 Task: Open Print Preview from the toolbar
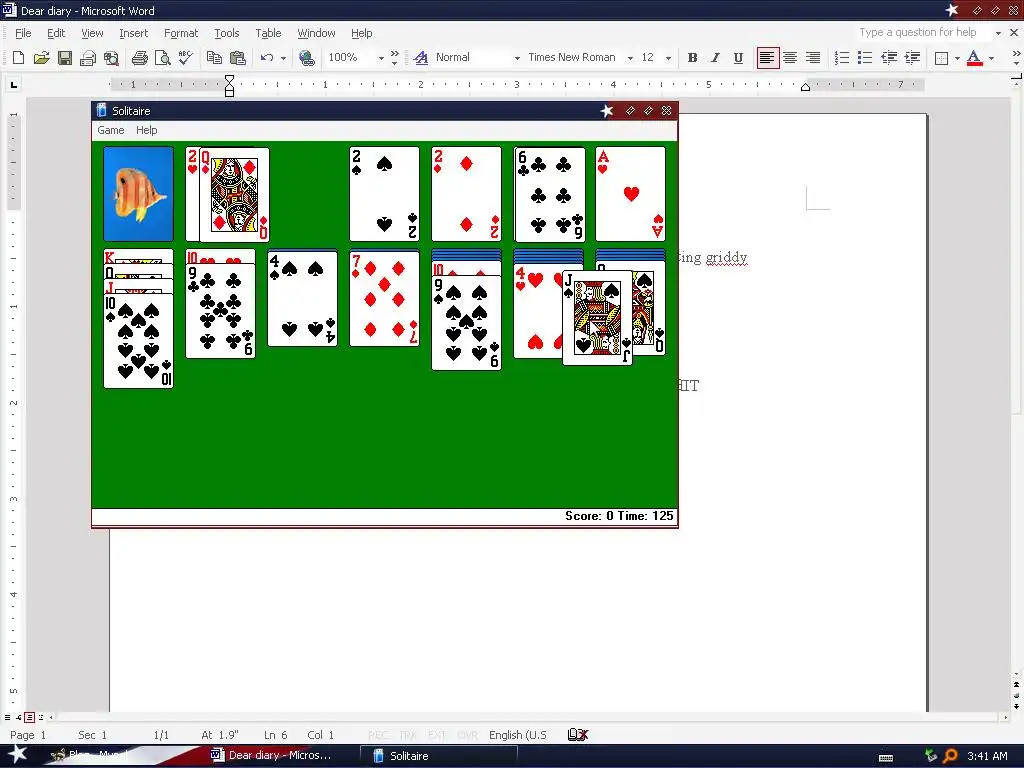click(162, 57)
